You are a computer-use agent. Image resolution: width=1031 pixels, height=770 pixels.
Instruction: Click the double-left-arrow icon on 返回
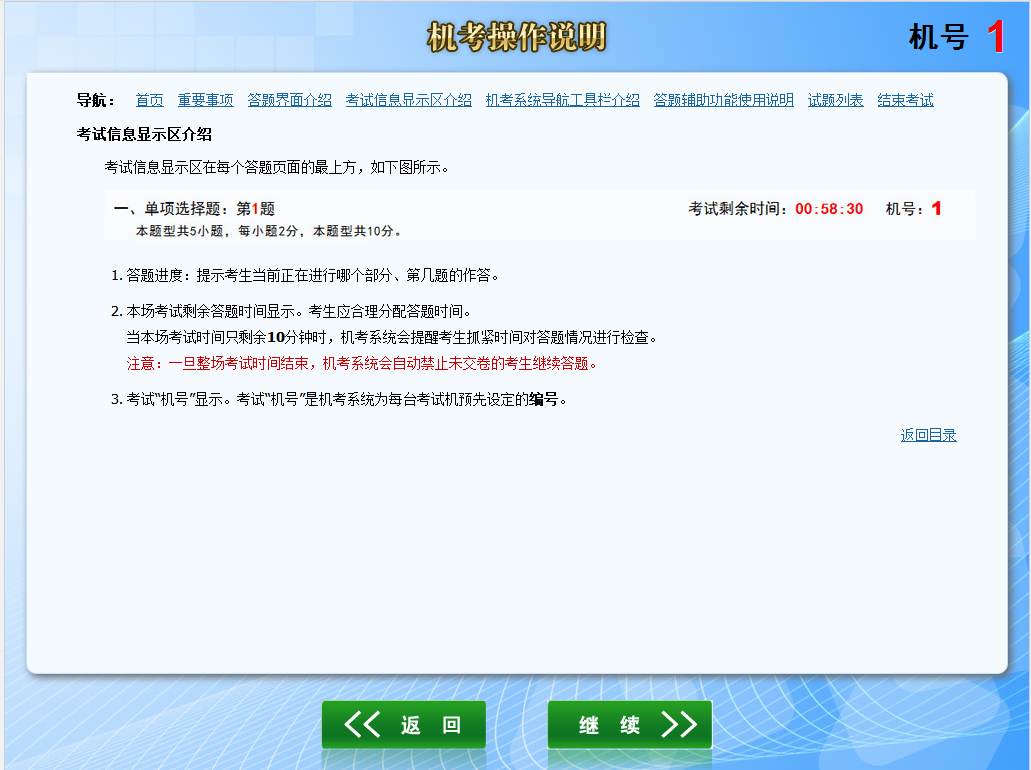coord(363,725)
